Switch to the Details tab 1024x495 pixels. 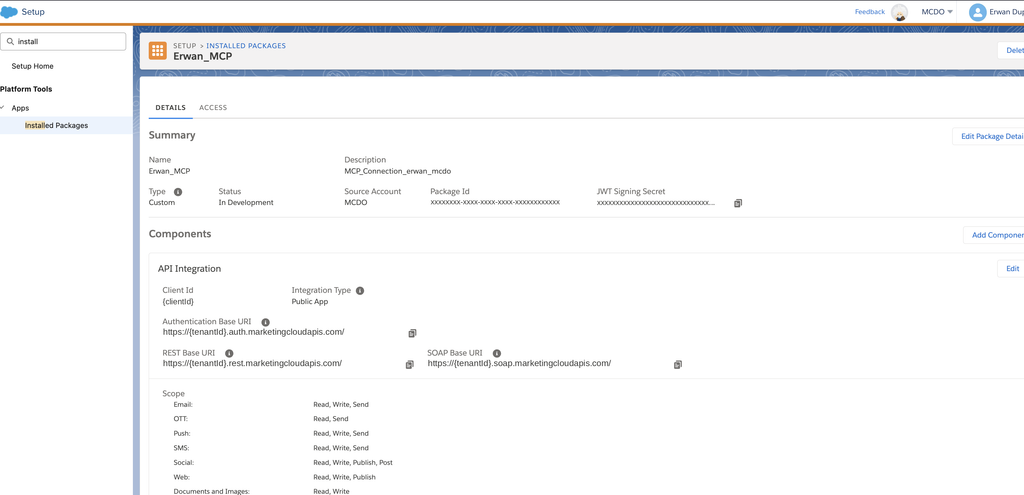point(170,107)
